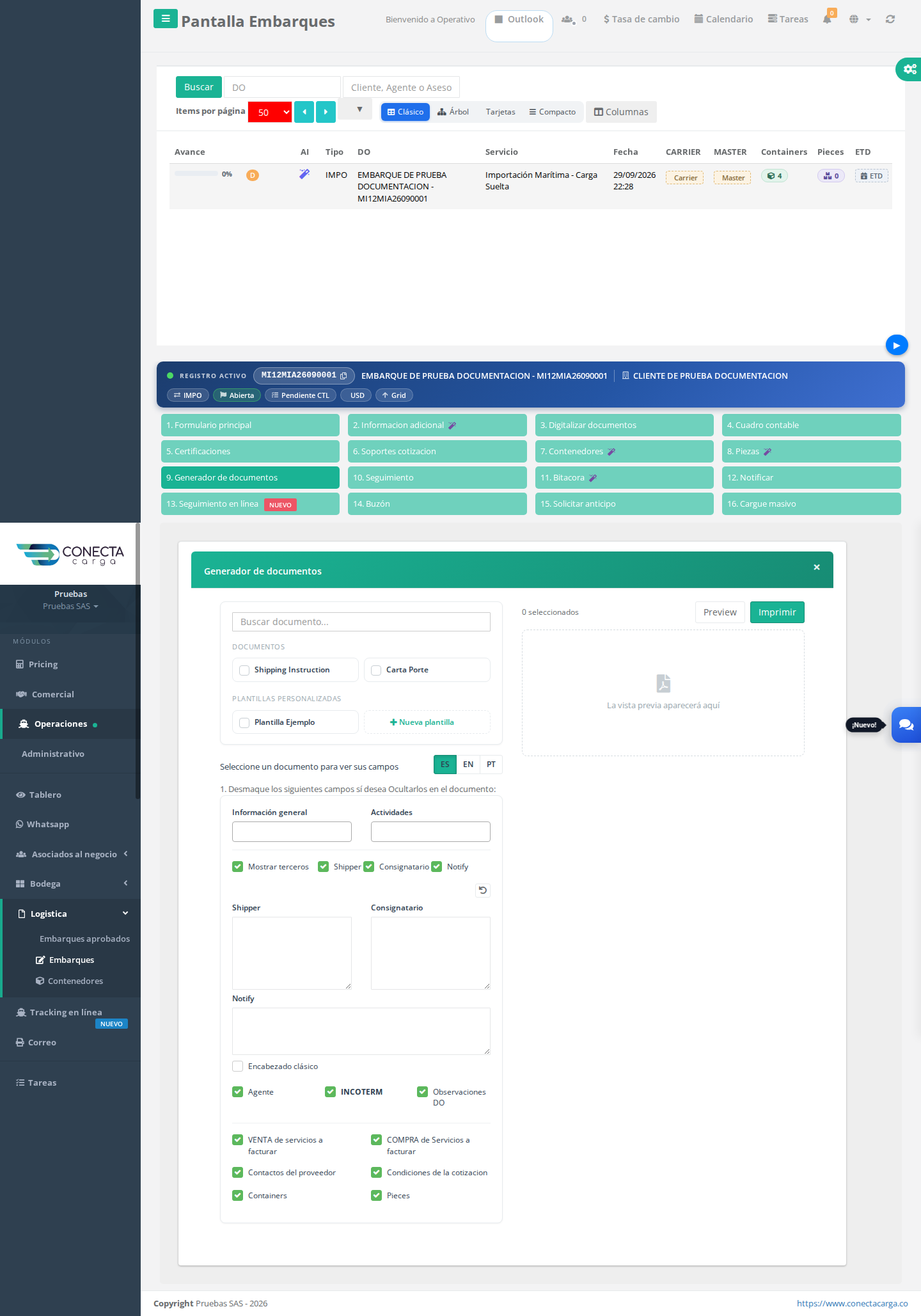Screen dimensions: 921x1316
Task: Click the reset arrow icon above Consignatario
Action: (x=483, y=890)
